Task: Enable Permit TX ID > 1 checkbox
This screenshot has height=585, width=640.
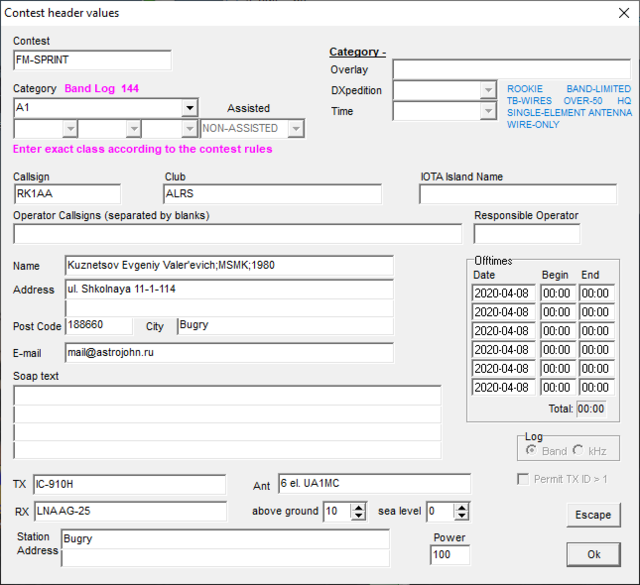Action: 523,479
